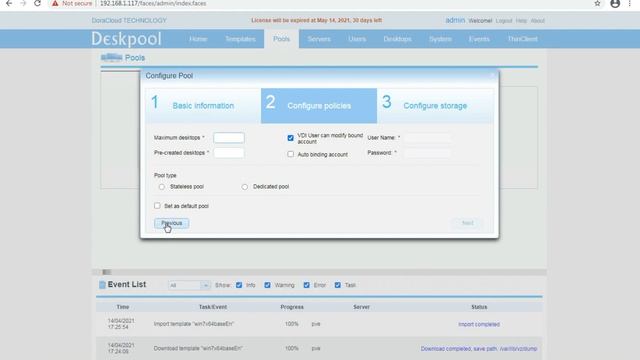Image resolution: width=640 pixels, height=360 pixels.
Task: Open the Templates menu tab
Action: 240,39
